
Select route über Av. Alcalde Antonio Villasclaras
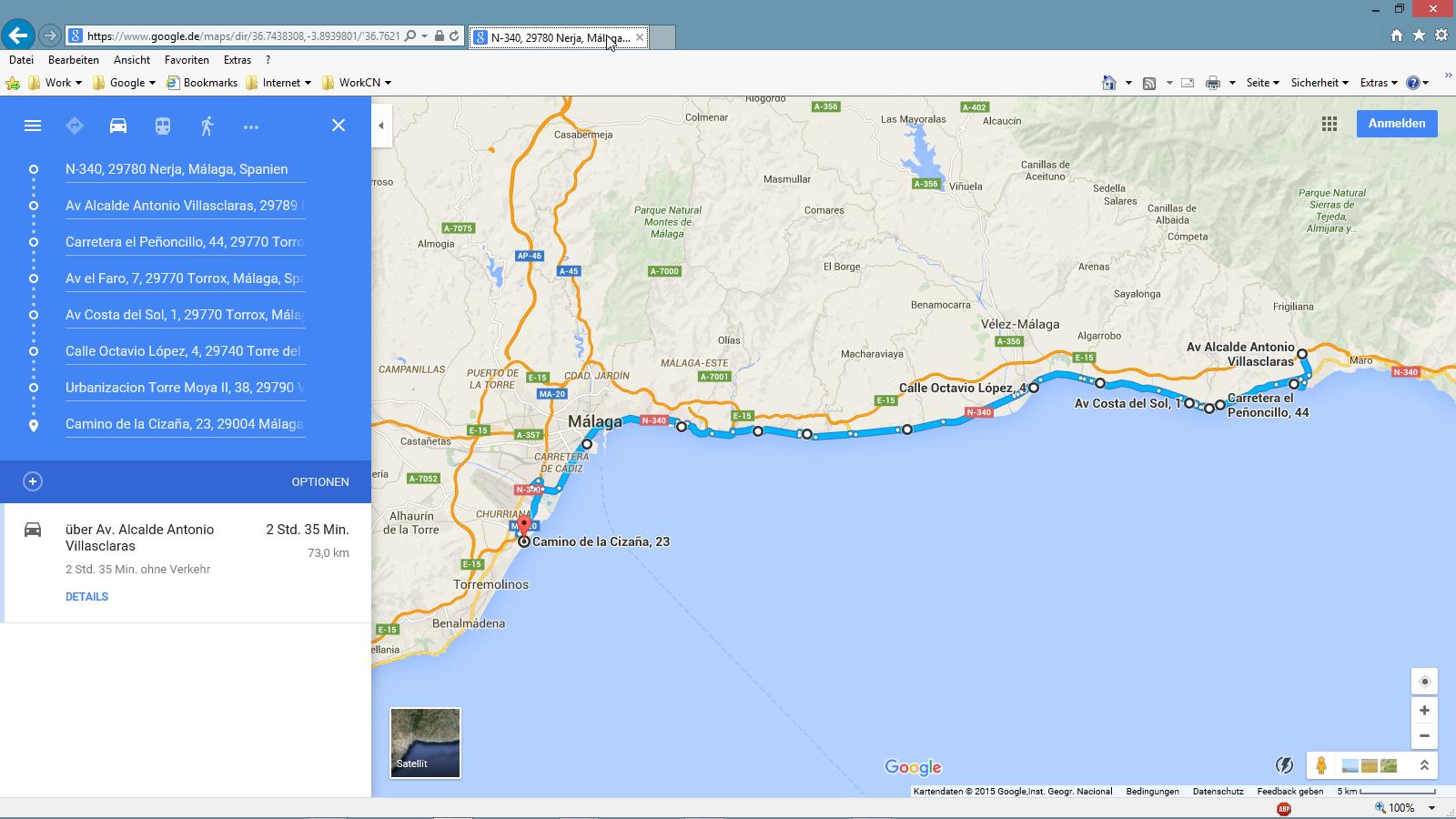point(186,562)
